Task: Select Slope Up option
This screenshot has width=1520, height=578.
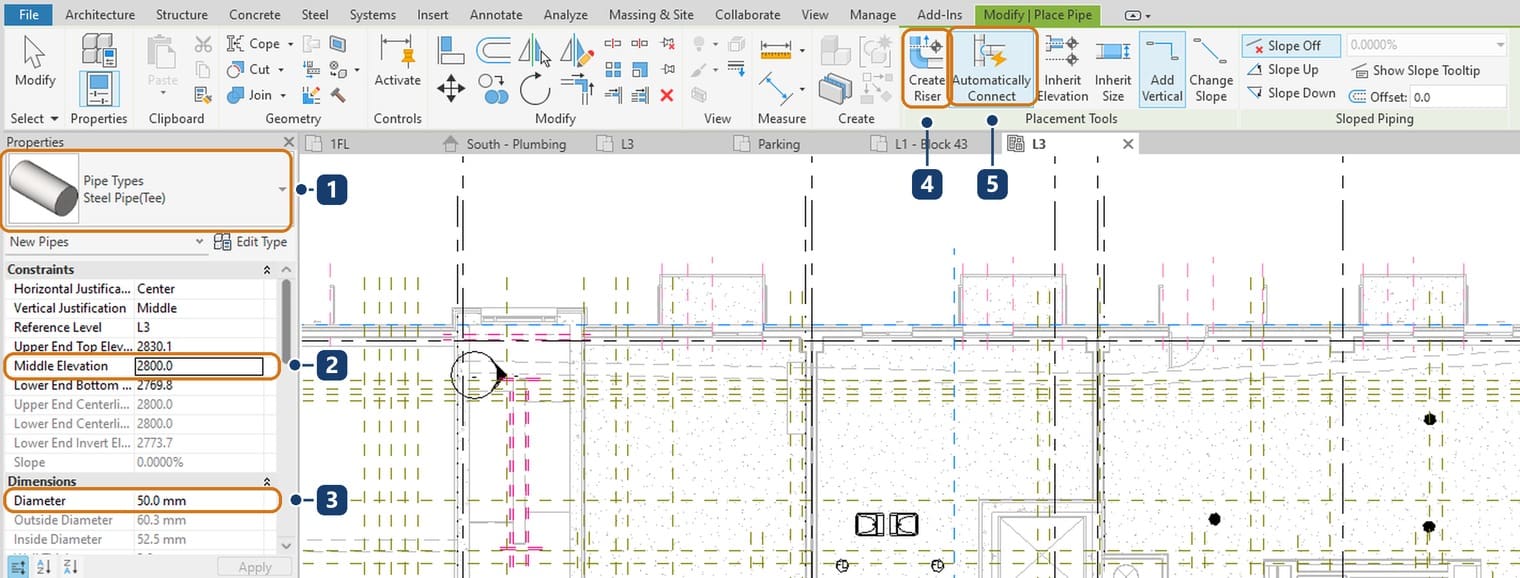Action: (x=1283, y=70)
